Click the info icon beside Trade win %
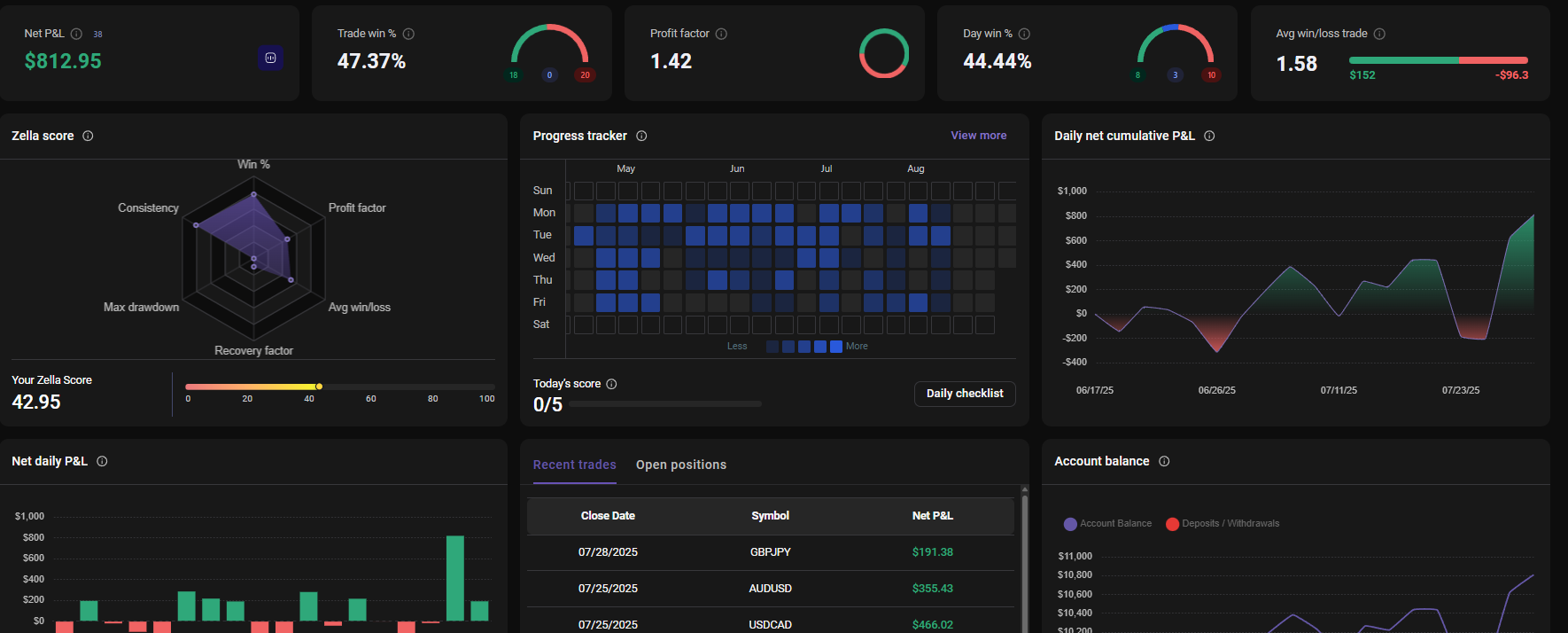 pos(408,34)
